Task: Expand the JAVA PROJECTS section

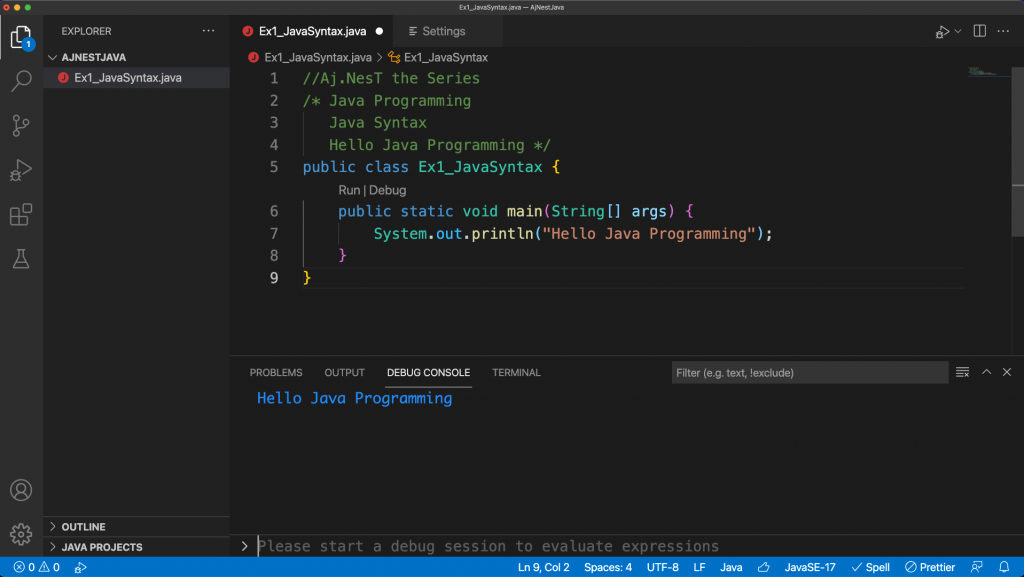Action: pyautogui.click(x=101, y=547)
